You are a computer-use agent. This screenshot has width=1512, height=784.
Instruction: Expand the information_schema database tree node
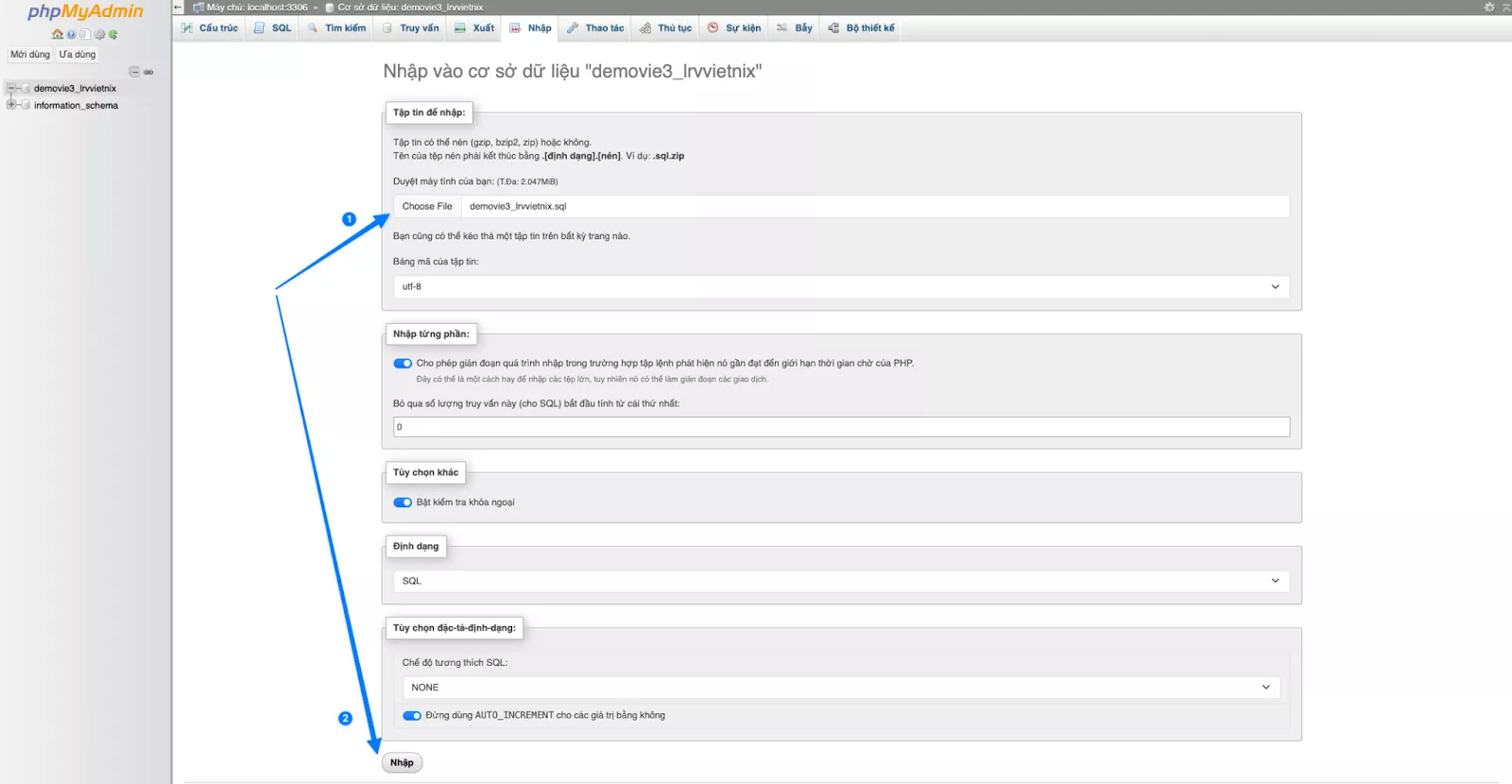click(11, 105)
